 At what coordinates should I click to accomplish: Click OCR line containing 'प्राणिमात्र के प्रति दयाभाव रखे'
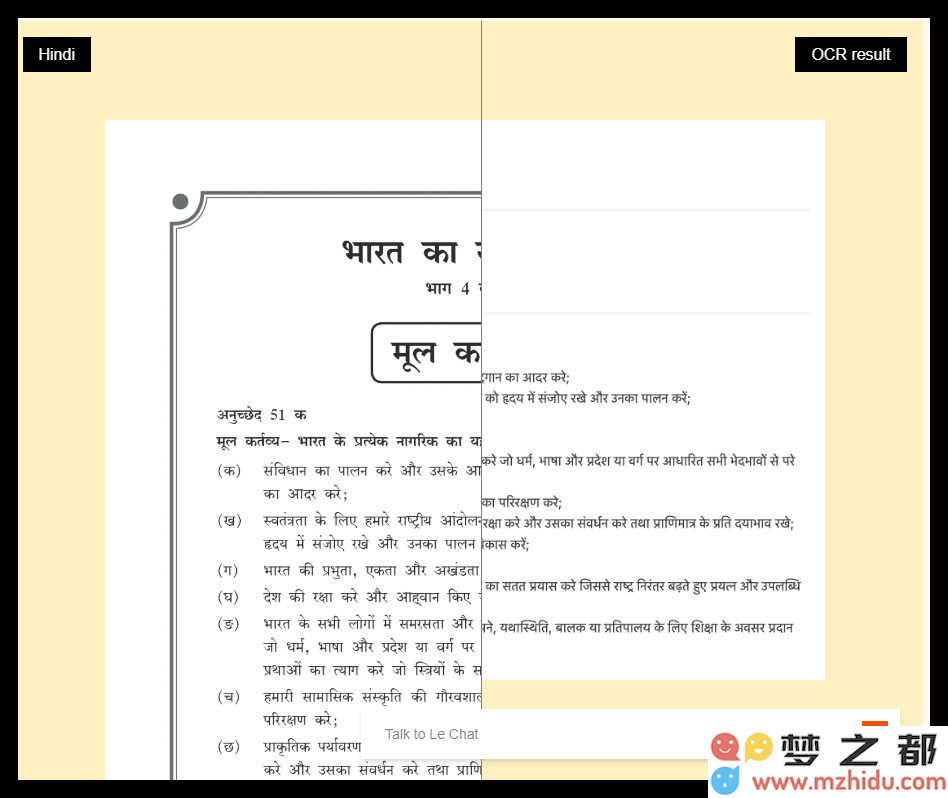tap(638, 524)
